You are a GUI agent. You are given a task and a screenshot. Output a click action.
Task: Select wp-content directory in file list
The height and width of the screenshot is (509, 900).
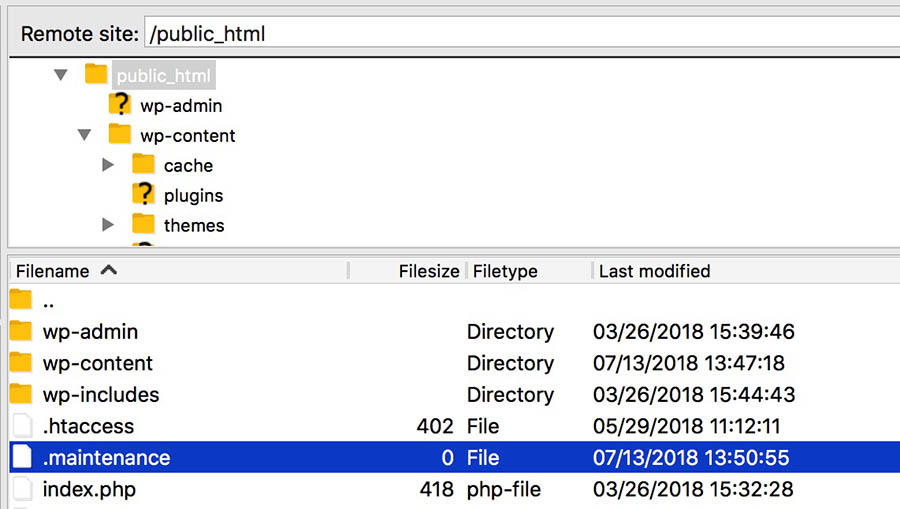point(97,363)
